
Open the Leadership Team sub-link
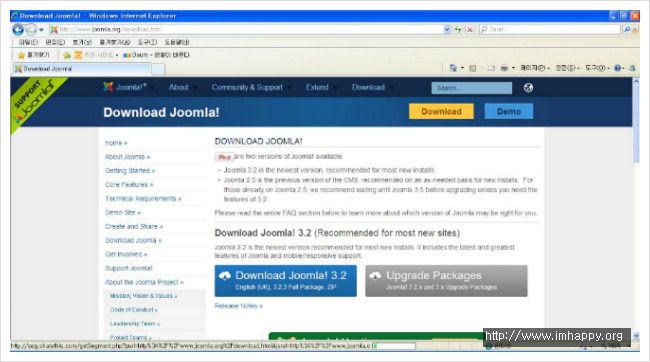tap(135, 324)
